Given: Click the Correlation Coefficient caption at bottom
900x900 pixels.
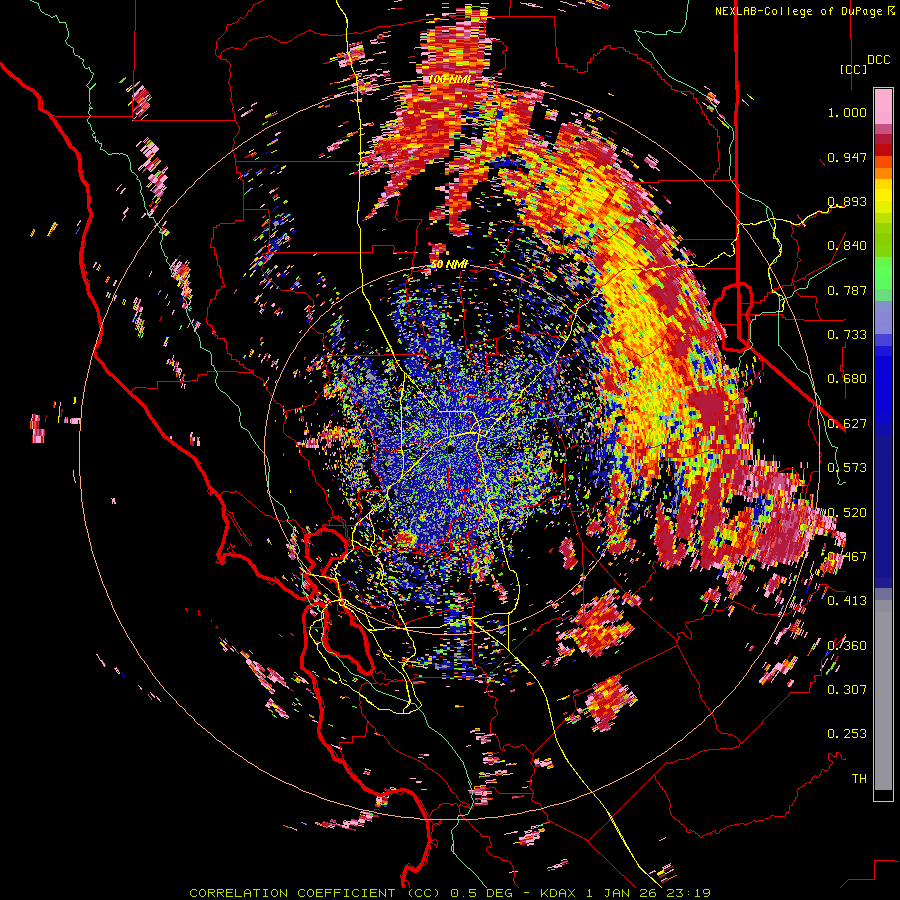Looking at the screenshot, I should (x=450, y=893).
